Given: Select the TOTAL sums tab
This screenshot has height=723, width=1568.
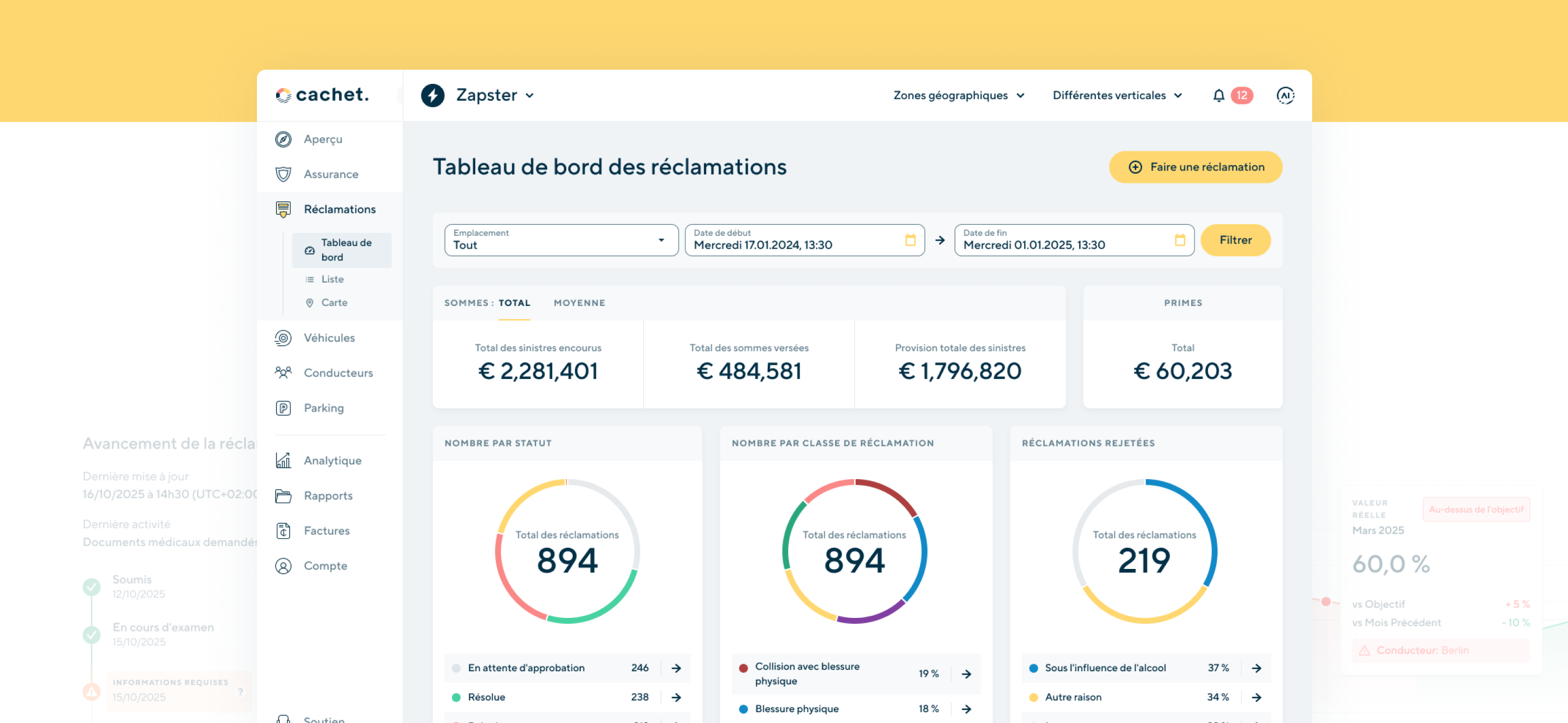Looking at the screenshot, I should pos(514,303).
